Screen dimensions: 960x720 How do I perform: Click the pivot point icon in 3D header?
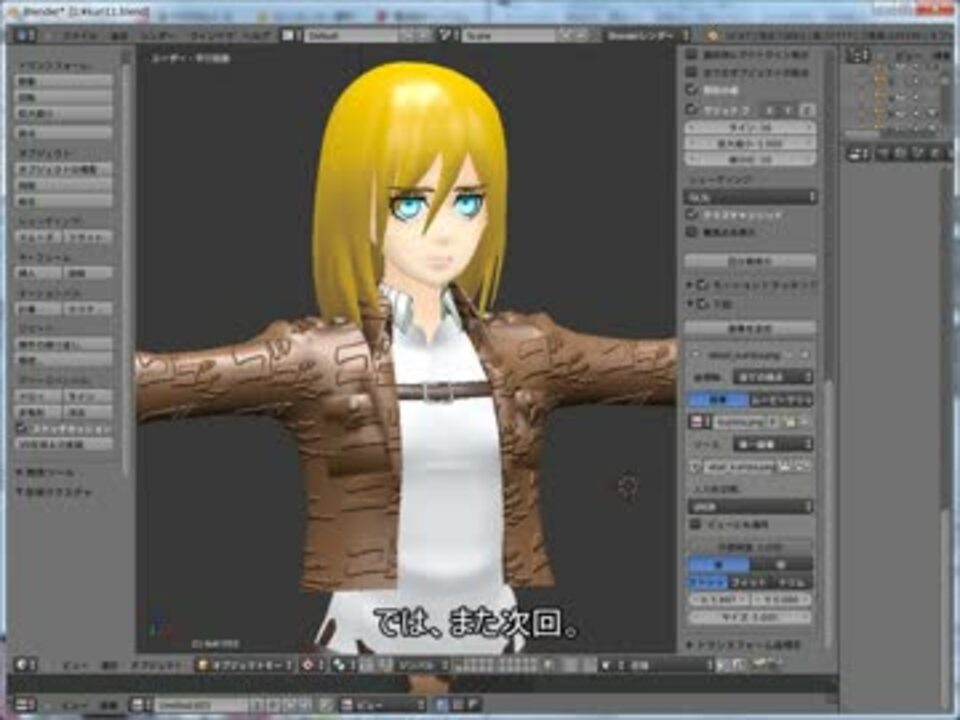pos(312,665)
